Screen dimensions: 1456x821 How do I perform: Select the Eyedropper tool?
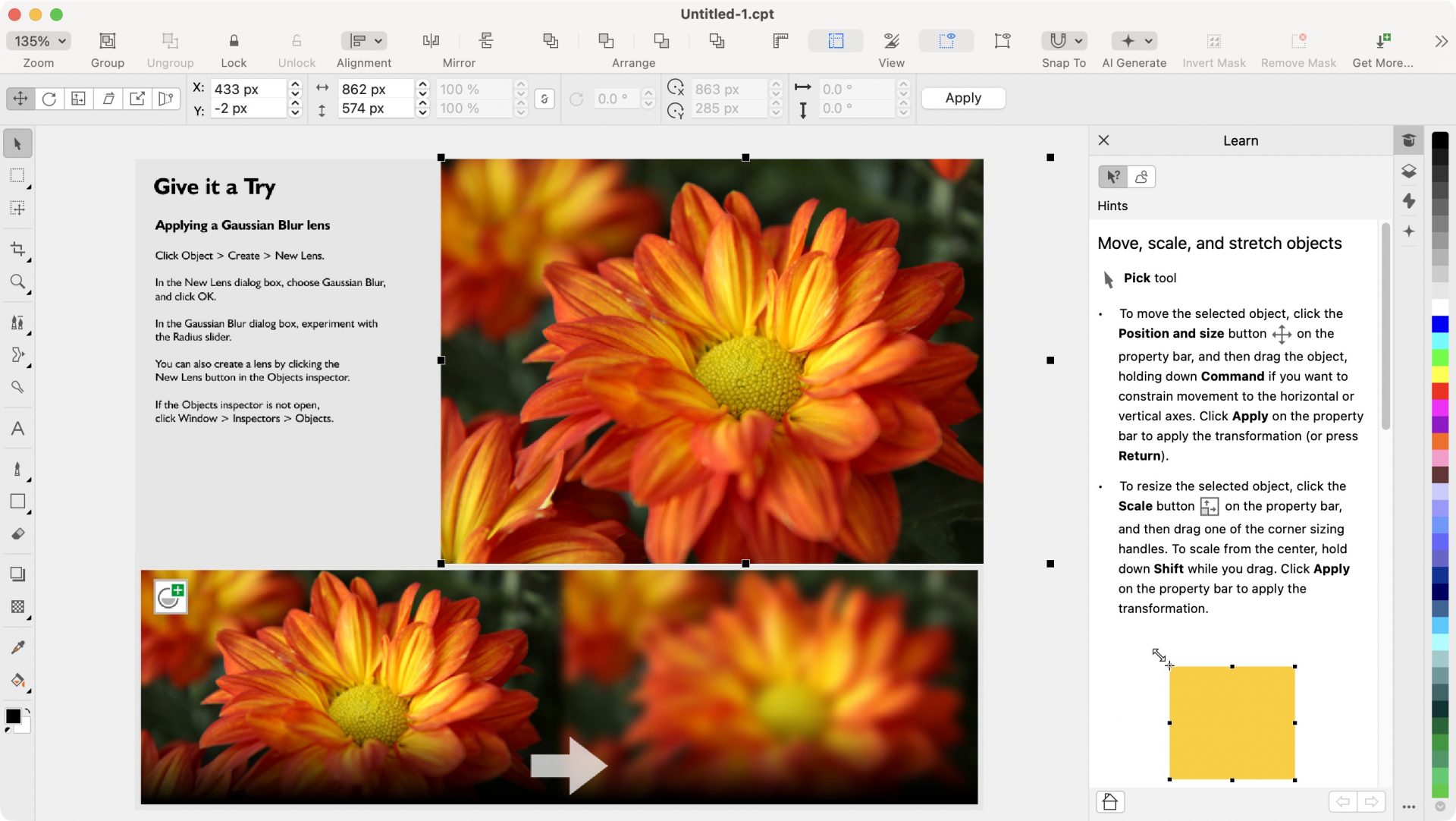tap(17, 646)
